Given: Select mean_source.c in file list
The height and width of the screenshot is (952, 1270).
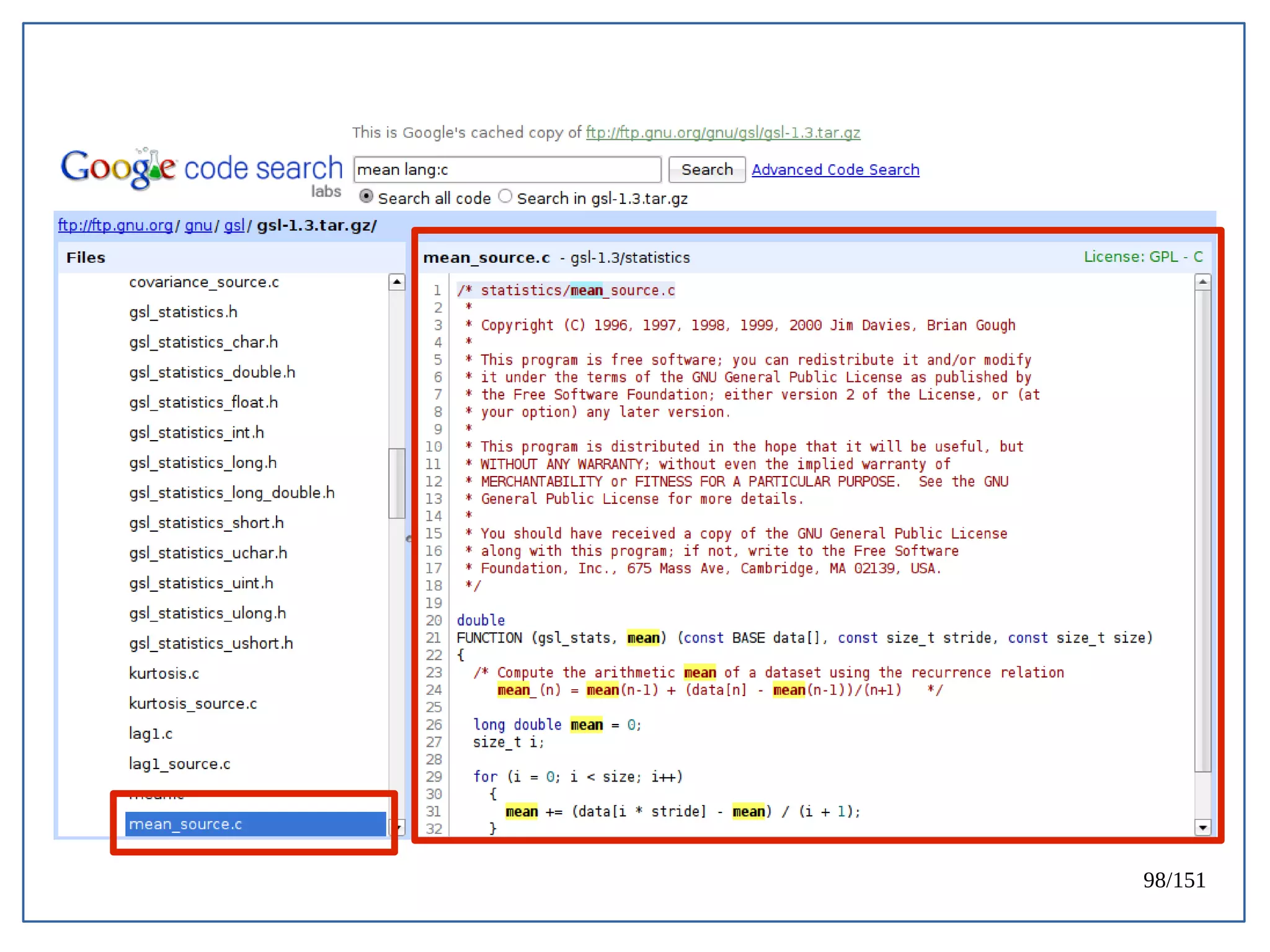Looking at the screenshot, I should click(185, 824).
